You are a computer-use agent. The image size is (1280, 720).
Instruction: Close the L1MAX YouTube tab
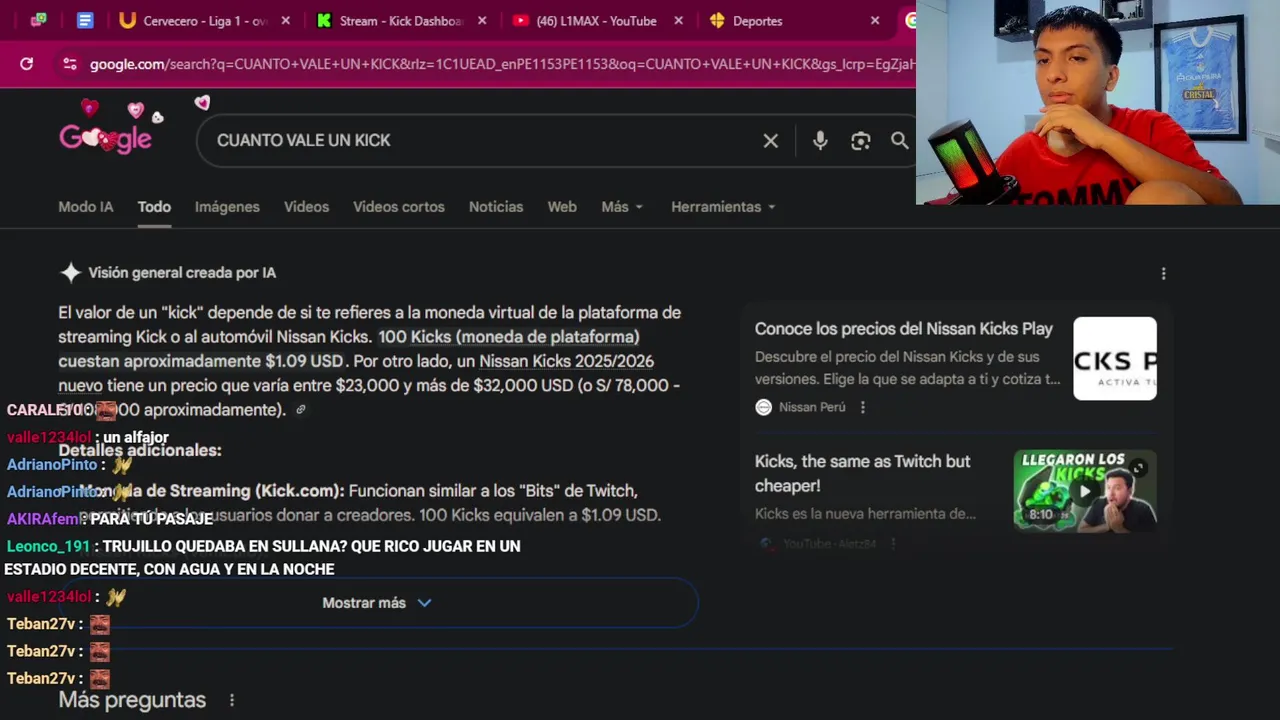(679, 20)
